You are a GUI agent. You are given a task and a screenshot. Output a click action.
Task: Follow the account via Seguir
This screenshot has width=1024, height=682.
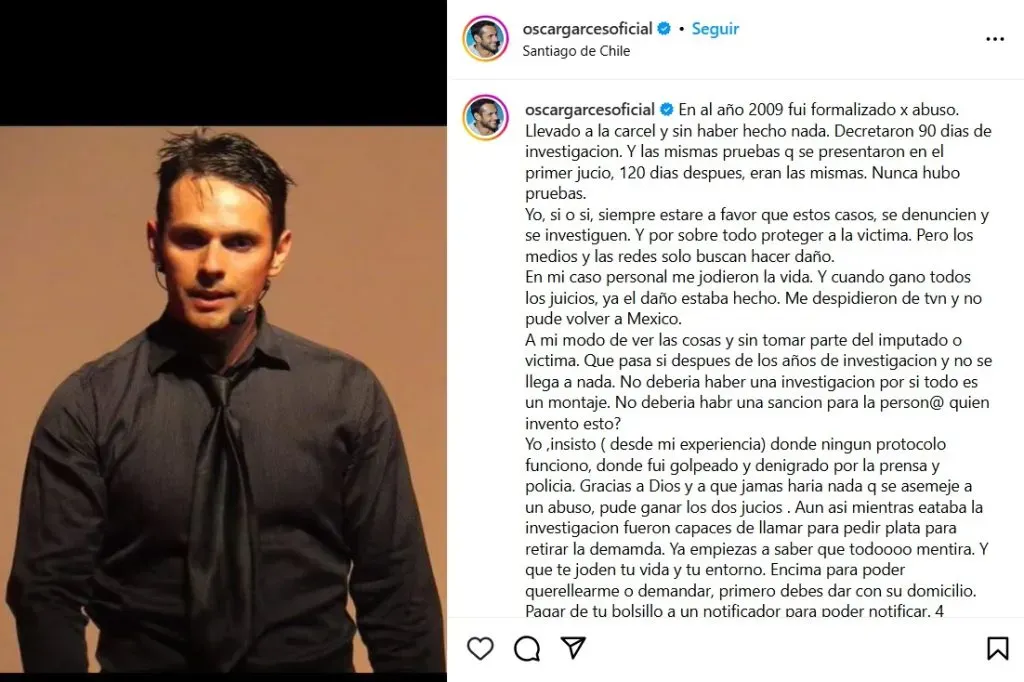(x=715, y=29)
